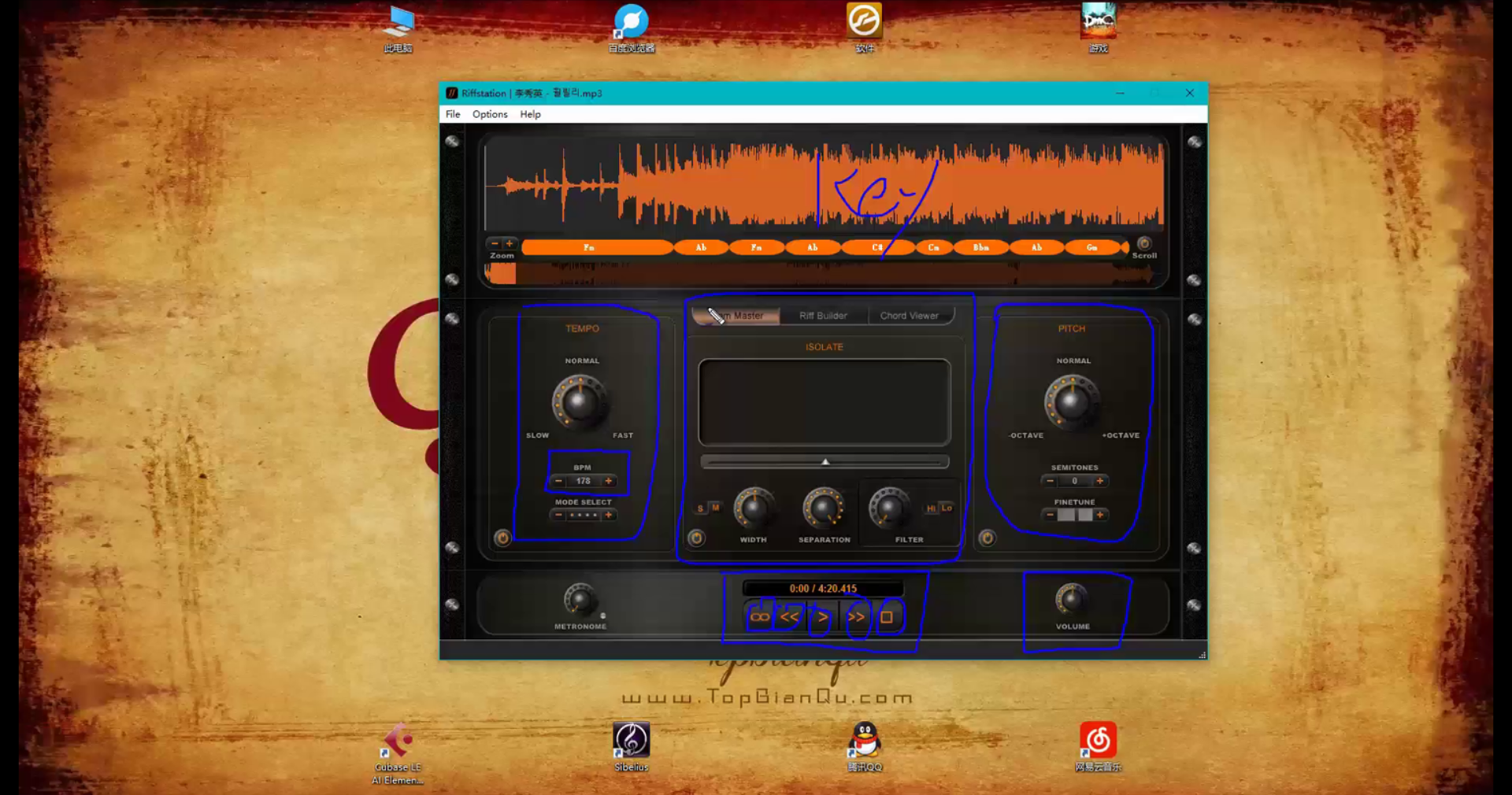This screenshot has height=795, width=1512.
Task: Zoom in on the waveform
Action: pyautogui.click(x=510, y=244)
